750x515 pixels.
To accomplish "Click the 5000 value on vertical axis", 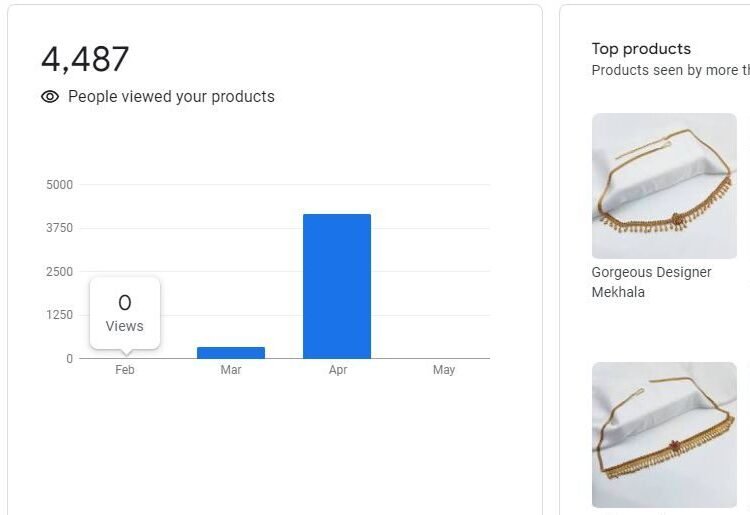I will click(60, 185).
